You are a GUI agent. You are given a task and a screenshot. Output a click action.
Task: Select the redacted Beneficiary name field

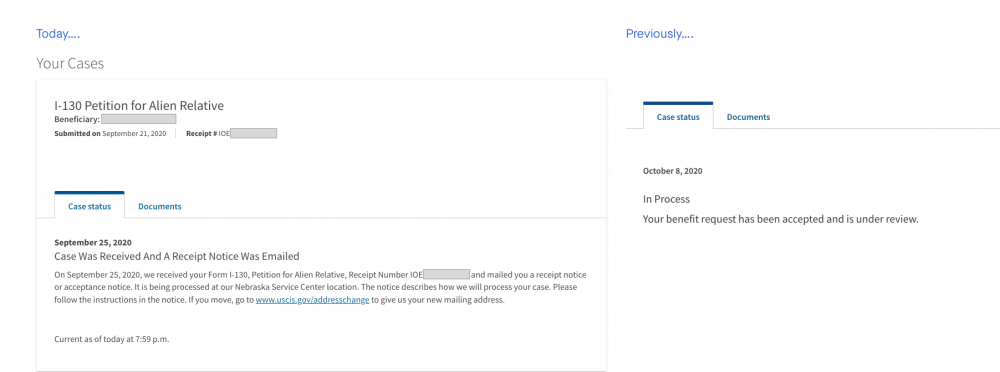138,119
